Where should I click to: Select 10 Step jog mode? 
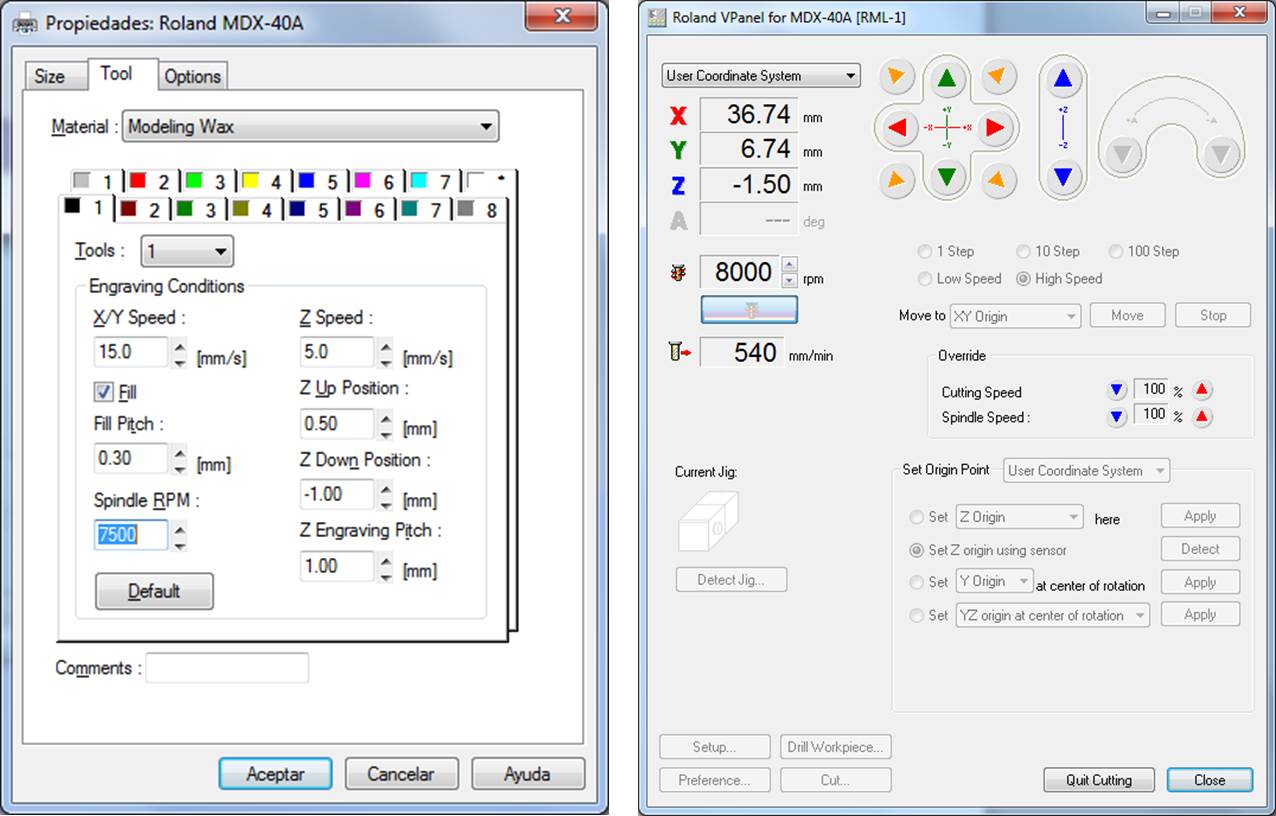pos(1023,252)
